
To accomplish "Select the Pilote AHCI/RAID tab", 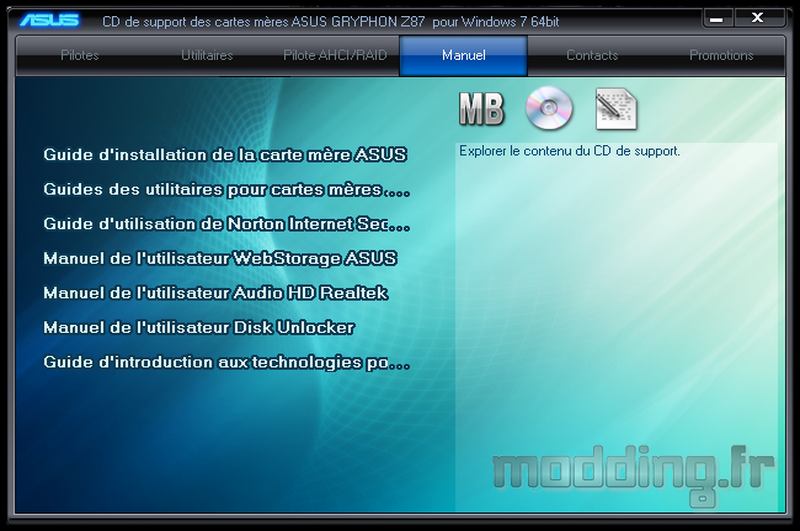I will 335,55.
